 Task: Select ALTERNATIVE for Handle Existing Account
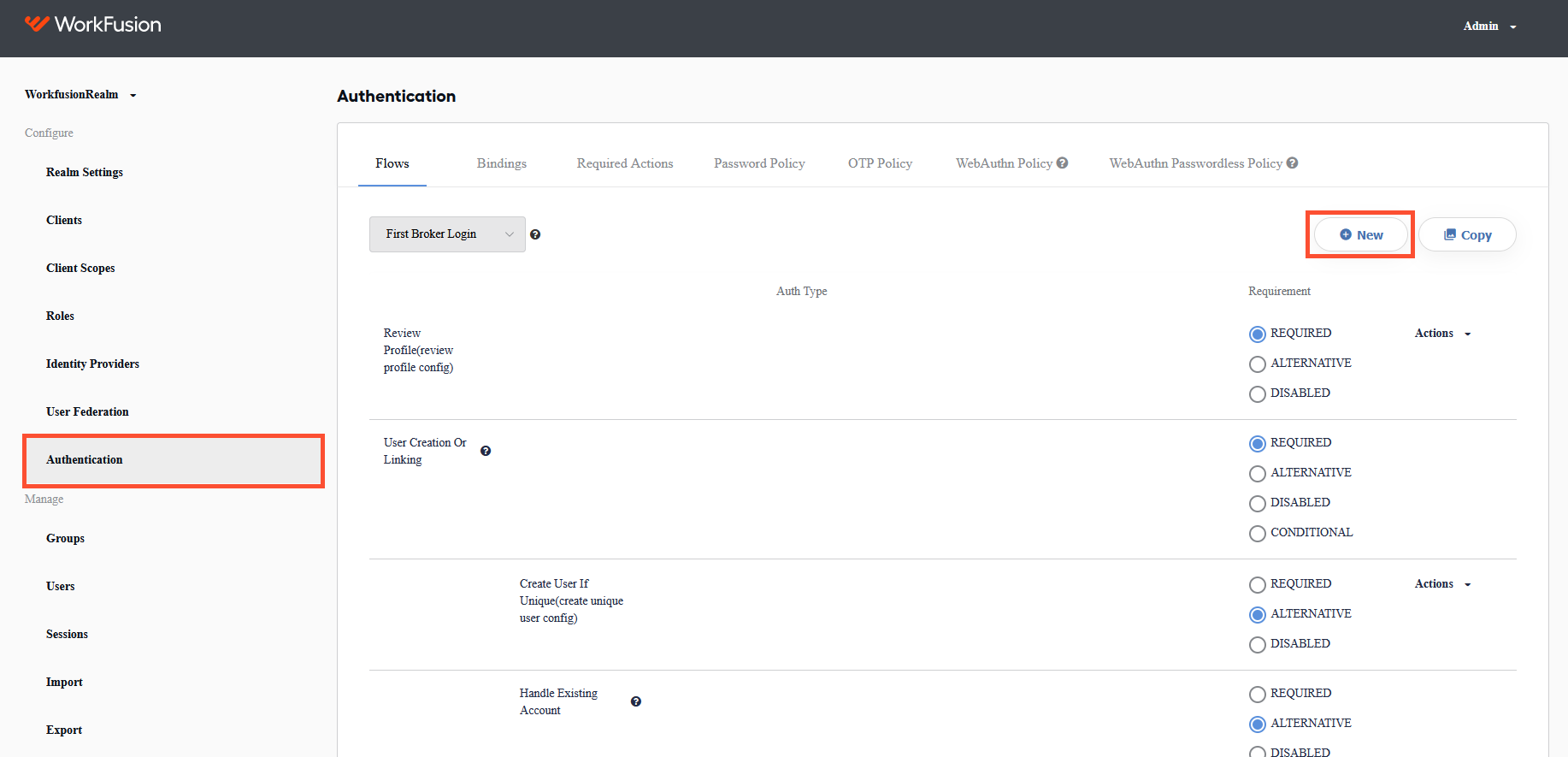point(1257,724)
